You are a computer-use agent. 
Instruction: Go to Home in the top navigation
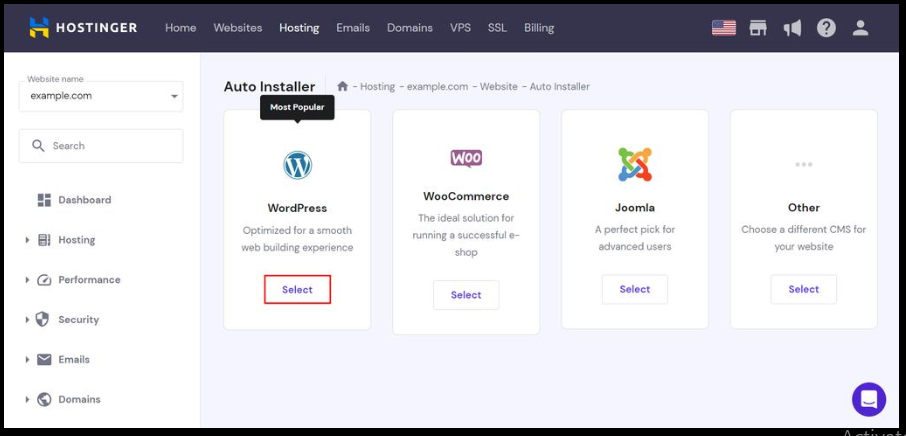180,28
